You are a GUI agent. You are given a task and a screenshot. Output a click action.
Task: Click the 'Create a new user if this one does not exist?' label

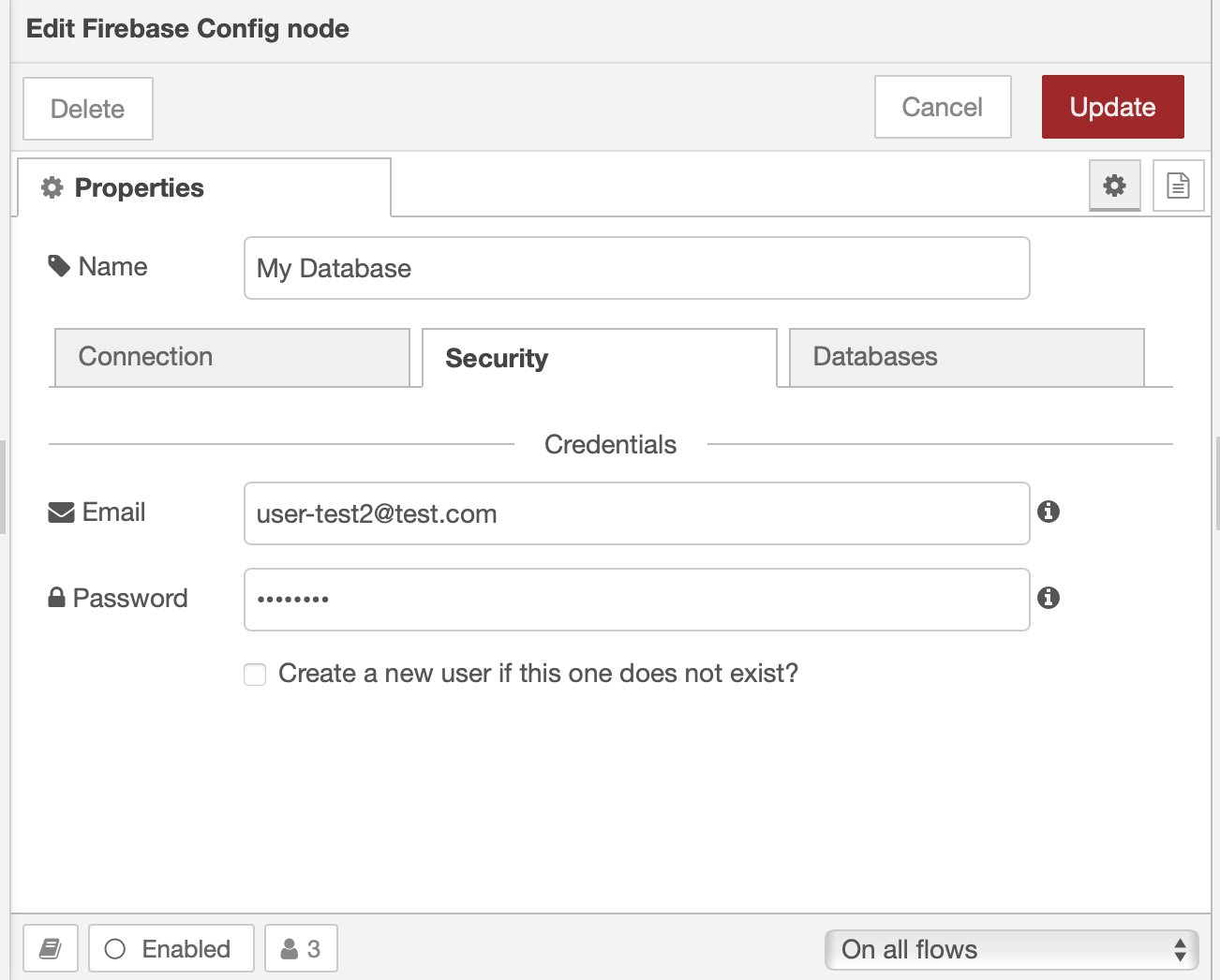(539, 674)
